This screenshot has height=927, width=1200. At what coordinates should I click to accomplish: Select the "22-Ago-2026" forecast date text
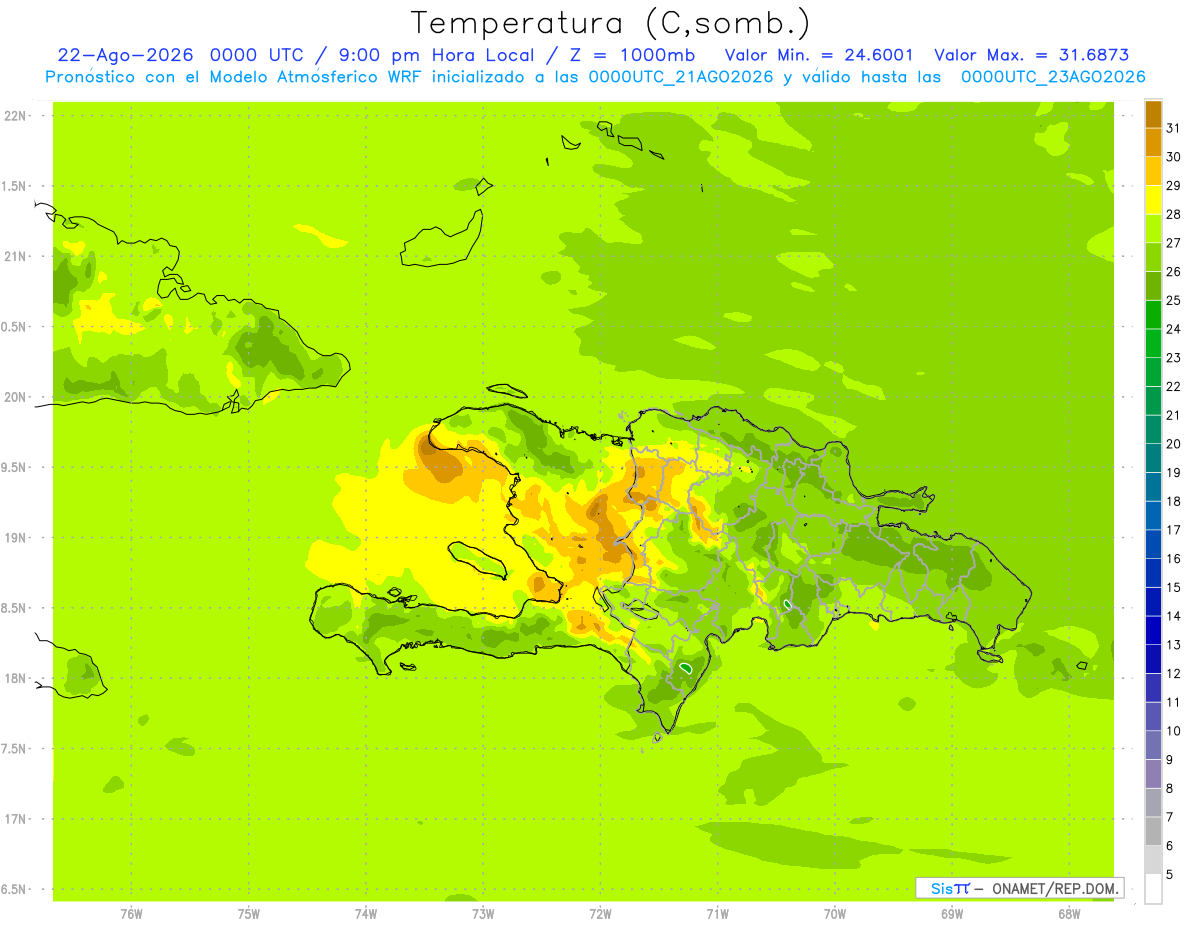pos(127,55)
